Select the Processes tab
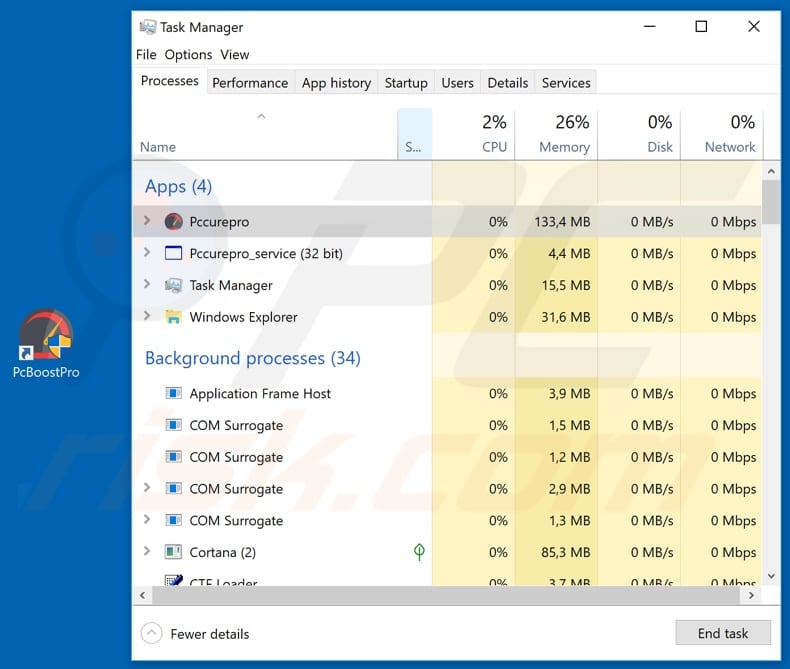Screen dimensions: 790x669 pos(170,81)
